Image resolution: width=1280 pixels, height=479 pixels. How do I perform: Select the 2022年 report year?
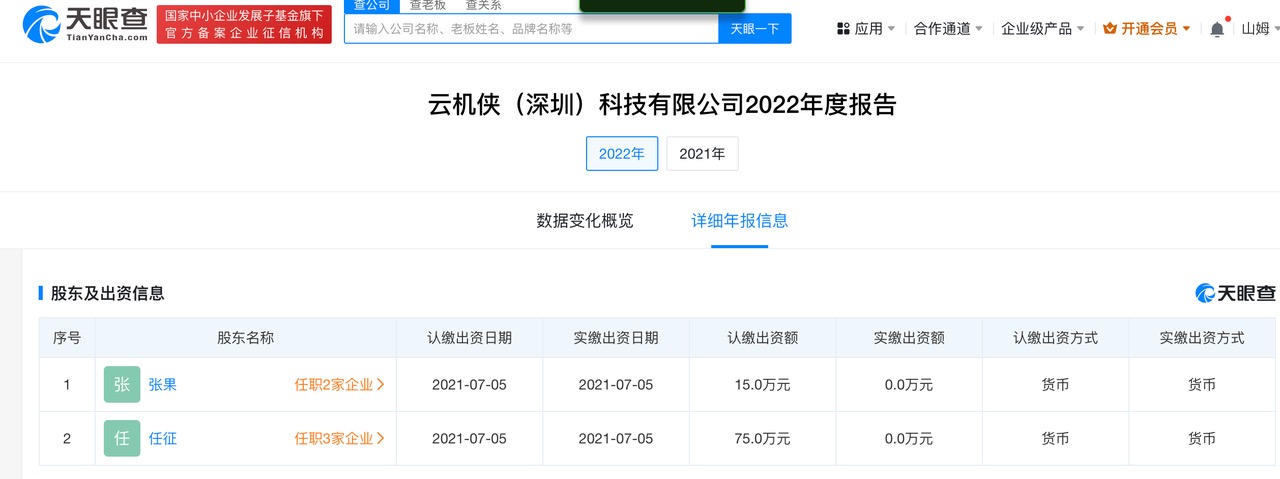pos(622,153)
